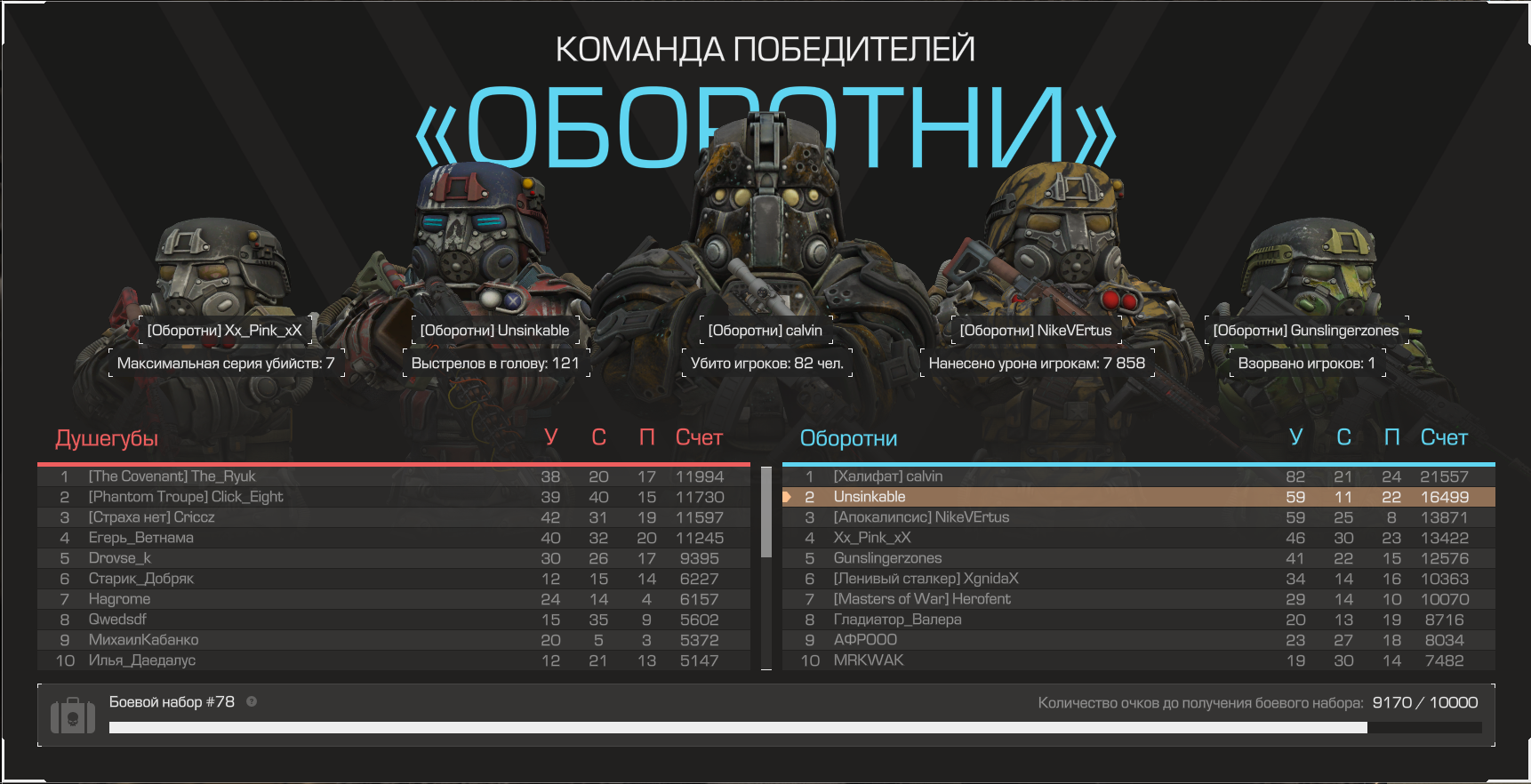
Task: Select the highlighted Unsinkable scoreboard row
Action: tap(1138, 497)
